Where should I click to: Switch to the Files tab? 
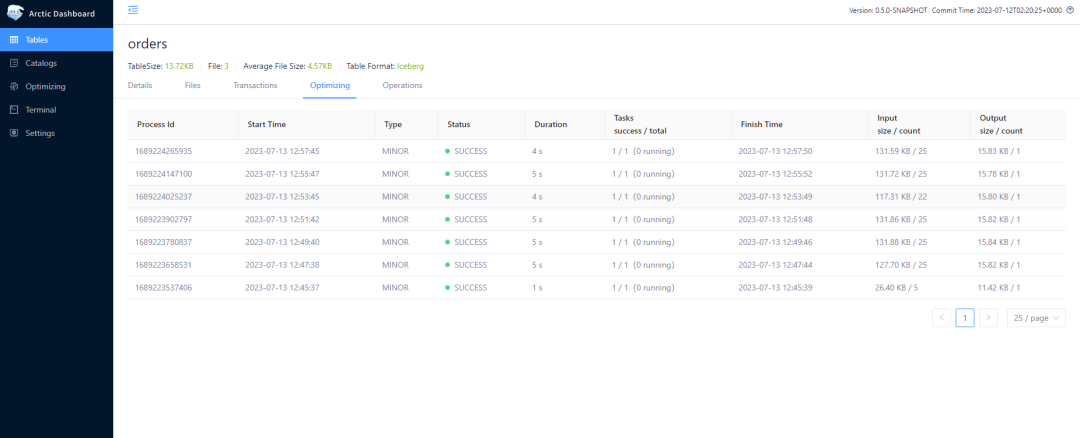[193, 85]
